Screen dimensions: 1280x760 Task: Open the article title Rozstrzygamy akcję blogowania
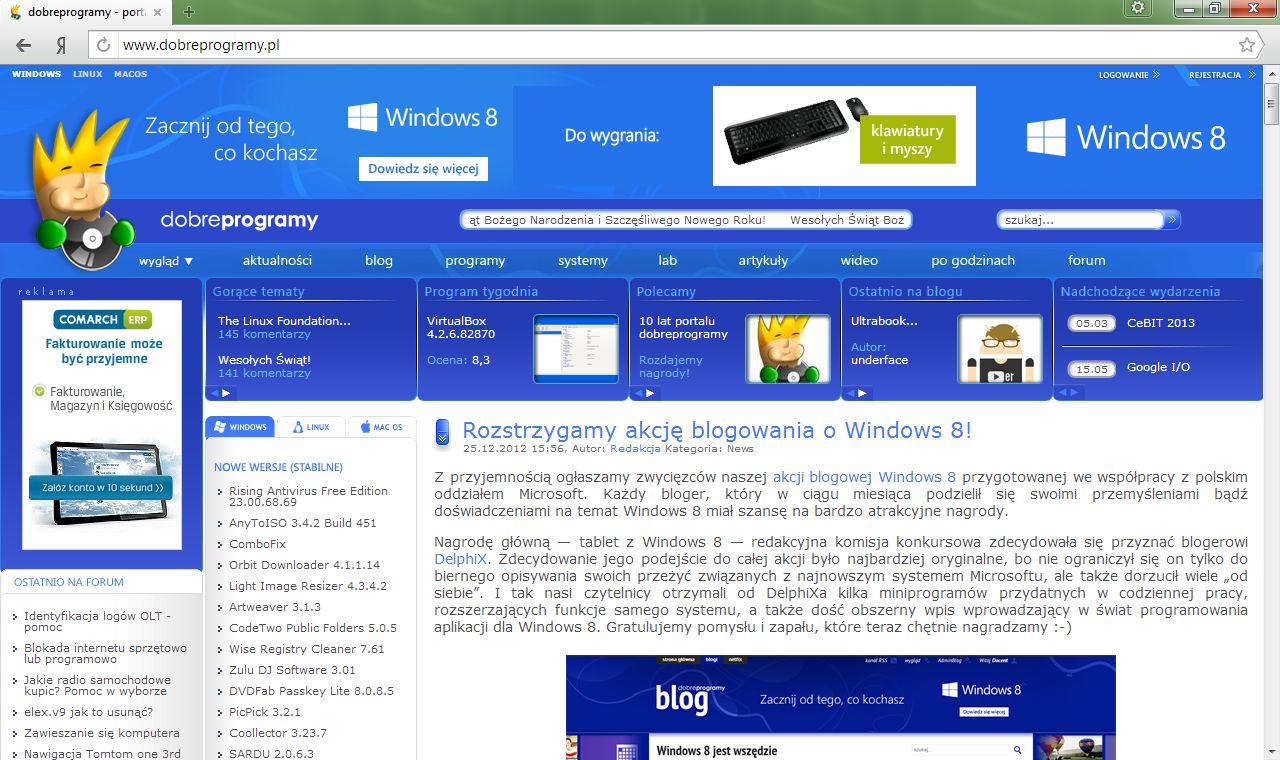pyautogui.click(x=717, y=431)
